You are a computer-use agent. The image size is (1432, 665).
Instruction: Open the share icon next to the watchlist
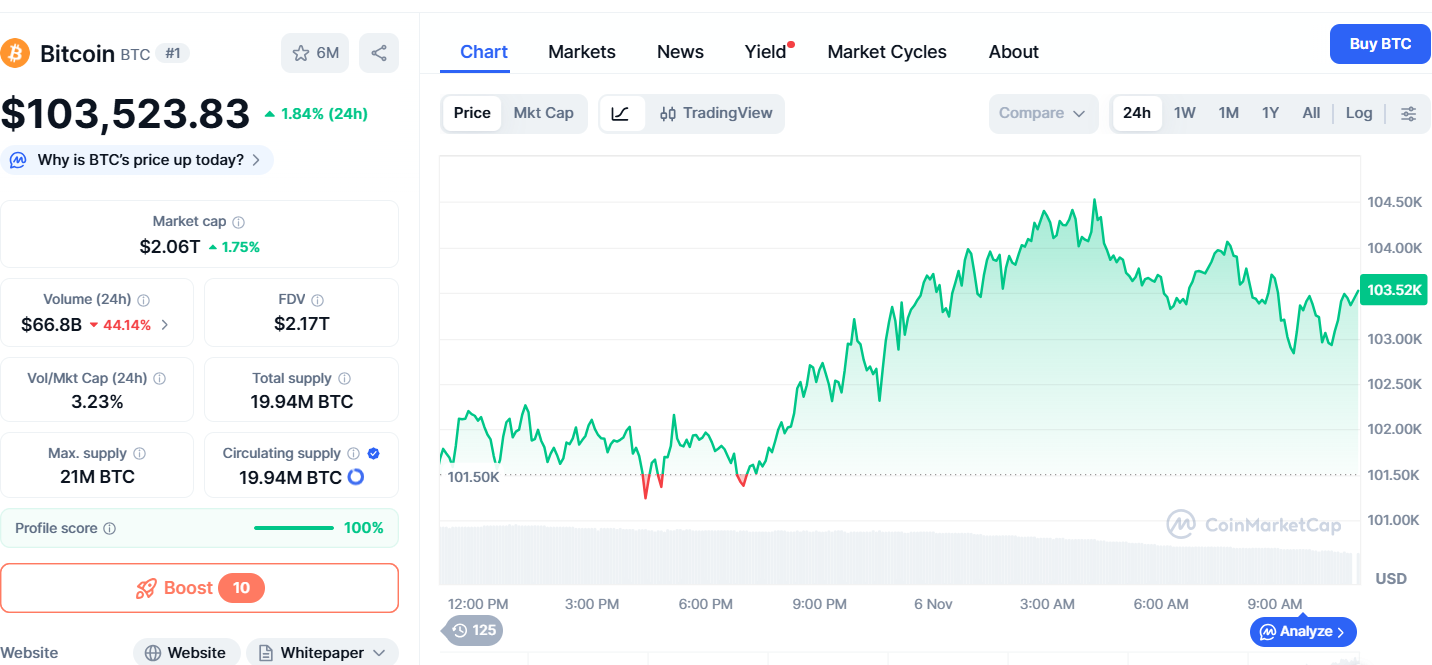pos(379,53)
